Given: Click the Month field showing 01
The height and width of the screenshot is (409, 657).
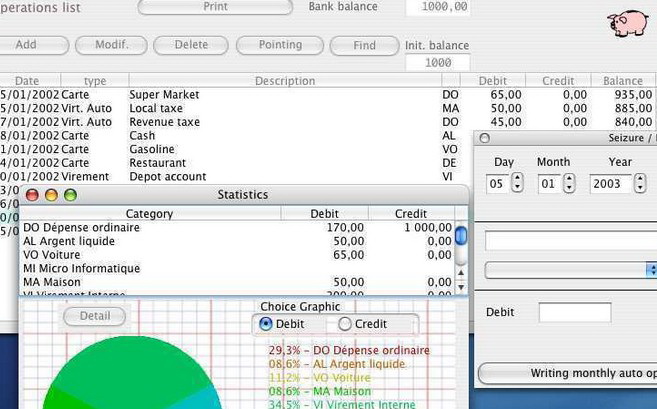Looking at the screenshot, I should coord(549,184).
